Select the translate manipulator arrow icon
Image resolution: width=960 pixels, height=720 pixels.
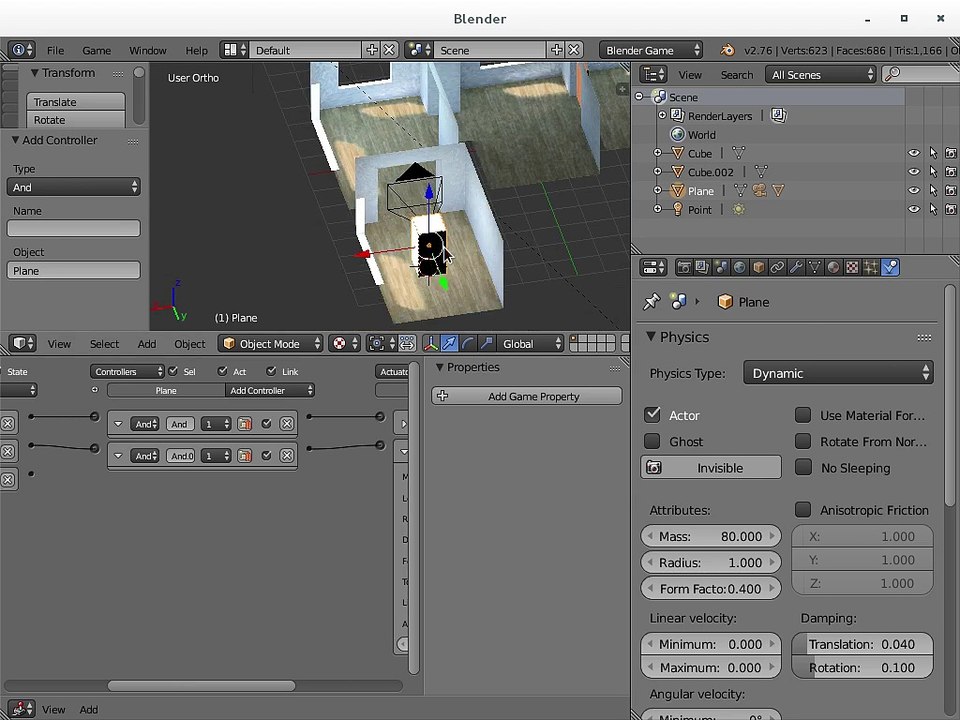[449, 343]
